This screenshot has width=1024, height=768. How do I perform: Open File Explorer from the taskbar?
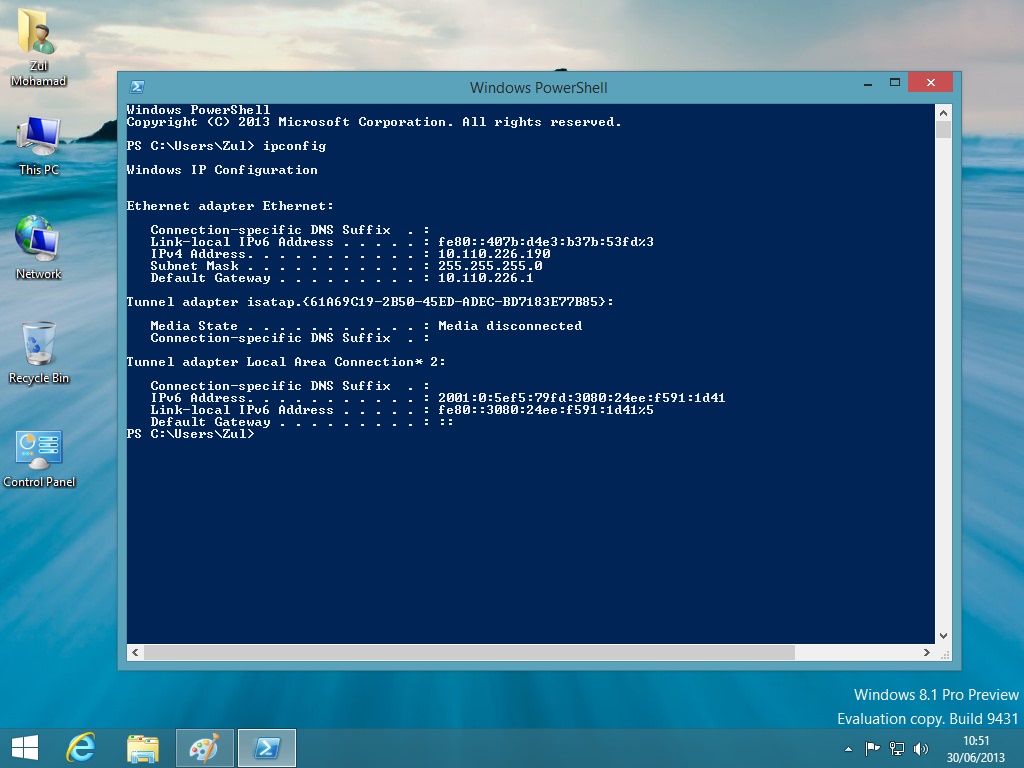[x=143, y=747]
